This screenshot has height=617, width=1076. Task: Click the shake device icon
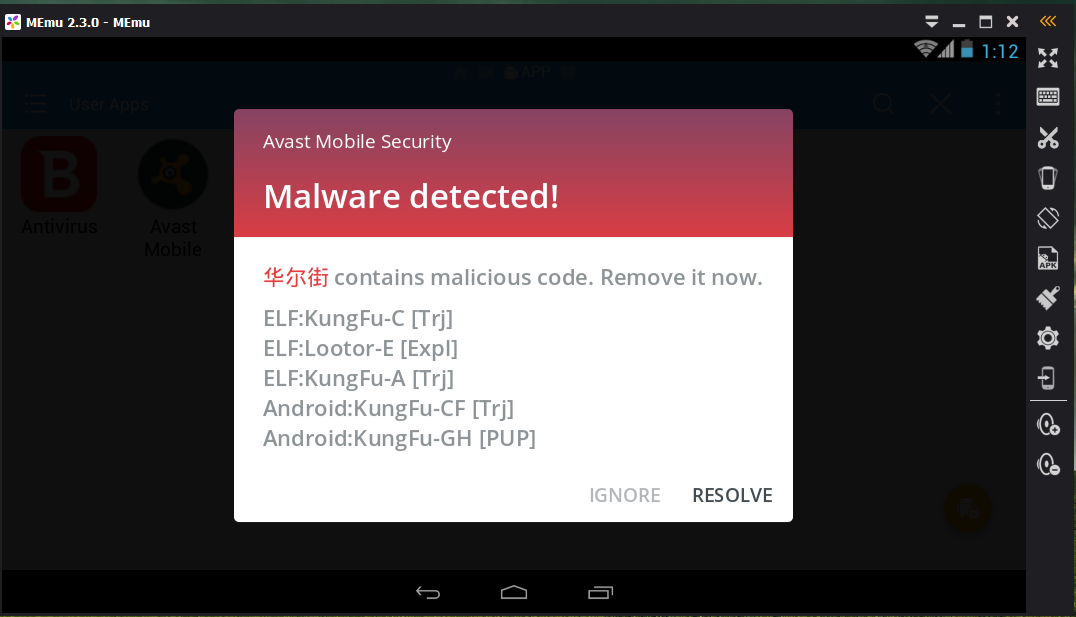click(1048, 178)
